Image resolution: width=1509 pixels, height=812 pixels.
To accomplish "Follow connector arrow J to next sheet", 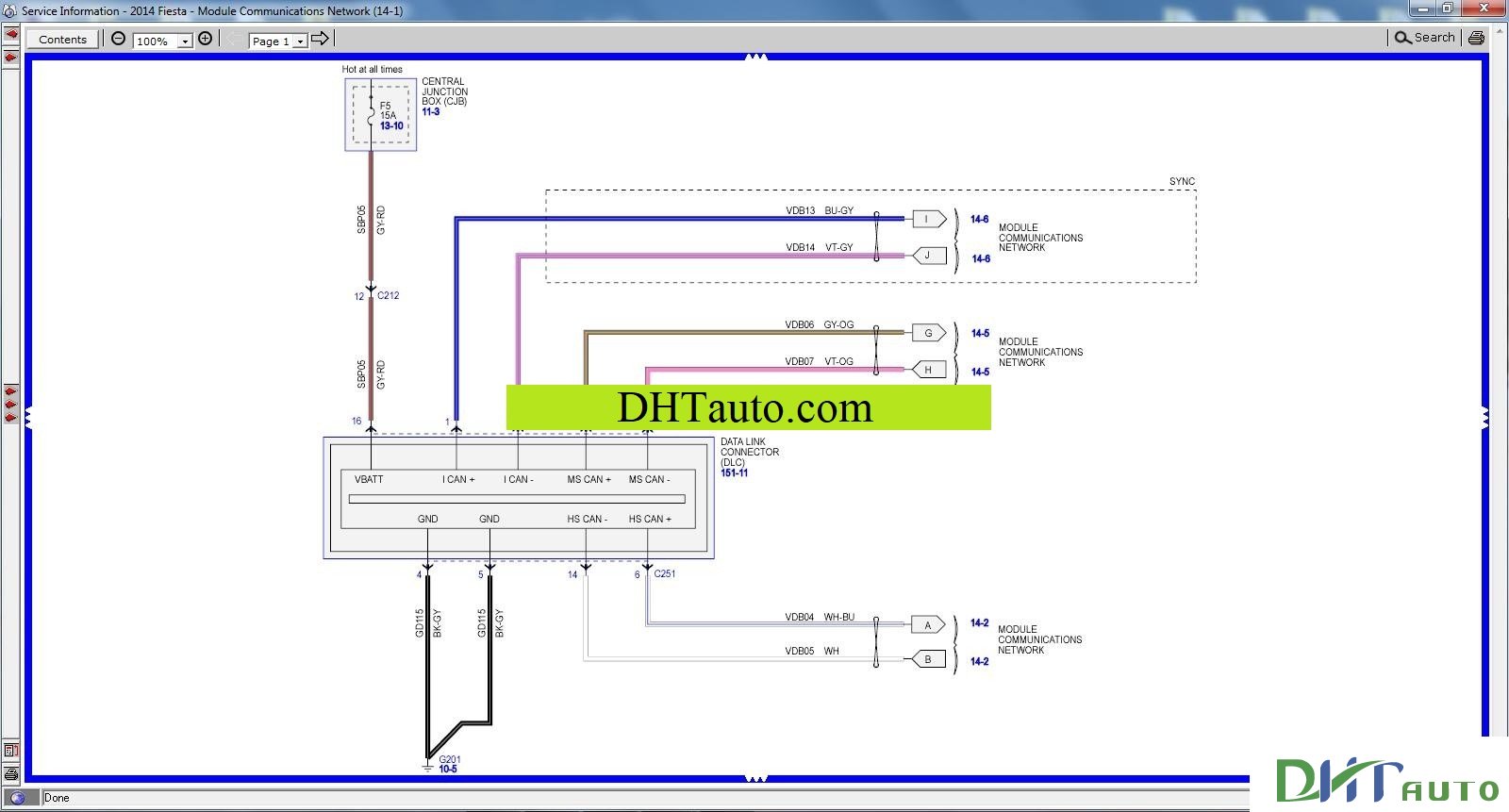I will tap(929, 256).
